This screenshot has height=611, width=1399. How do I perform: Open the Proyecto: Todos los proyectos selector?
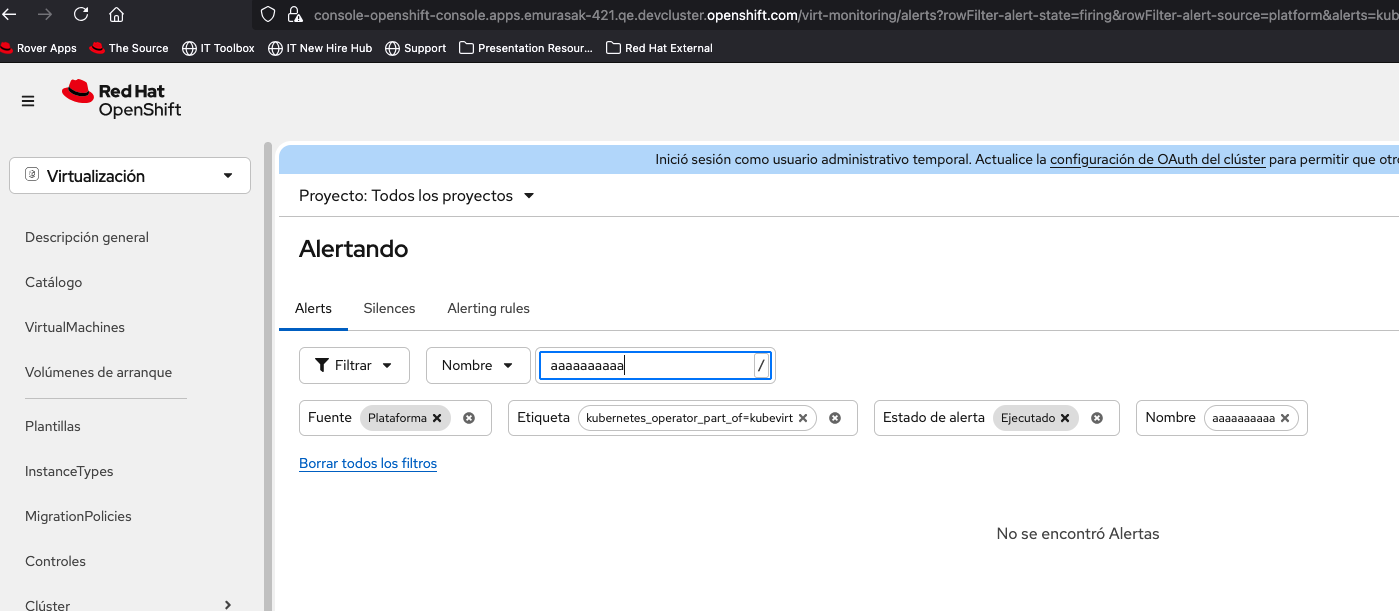417,196
